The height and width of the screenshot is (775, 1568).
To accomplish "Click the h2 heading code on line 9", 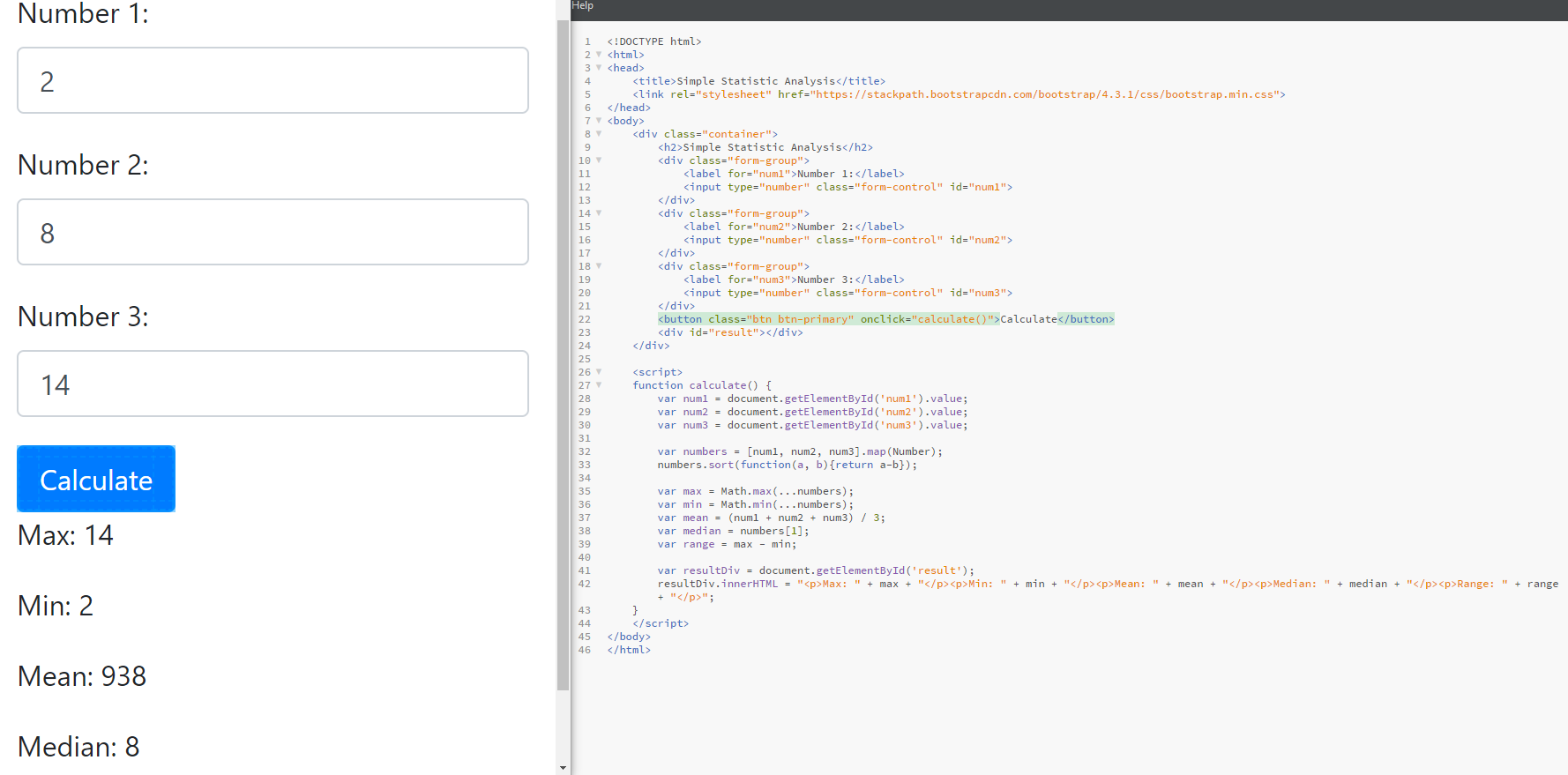I will tap(765, 147).
